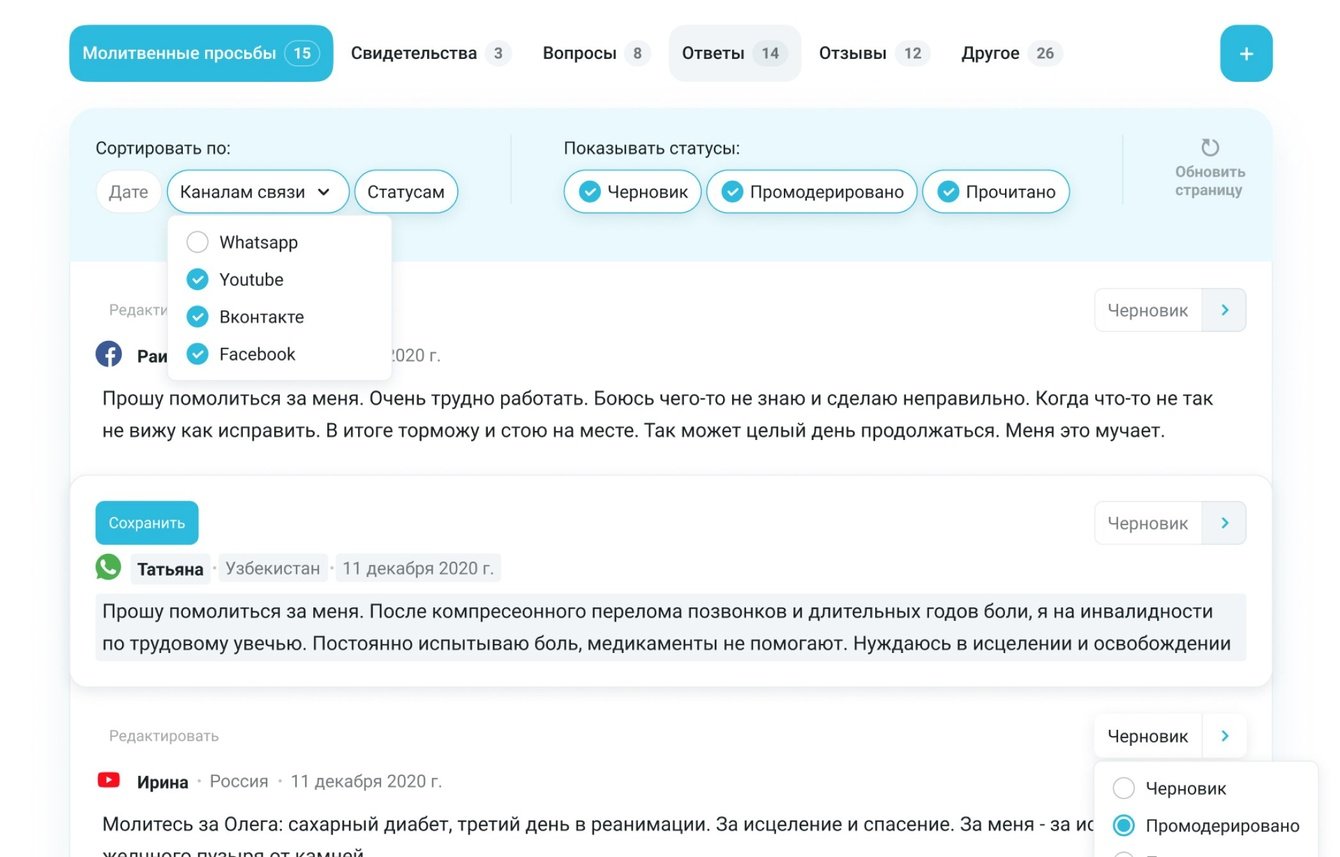
Task: Uncheck the Facebook channel checkbox
Action: click(x=197, y=353)
